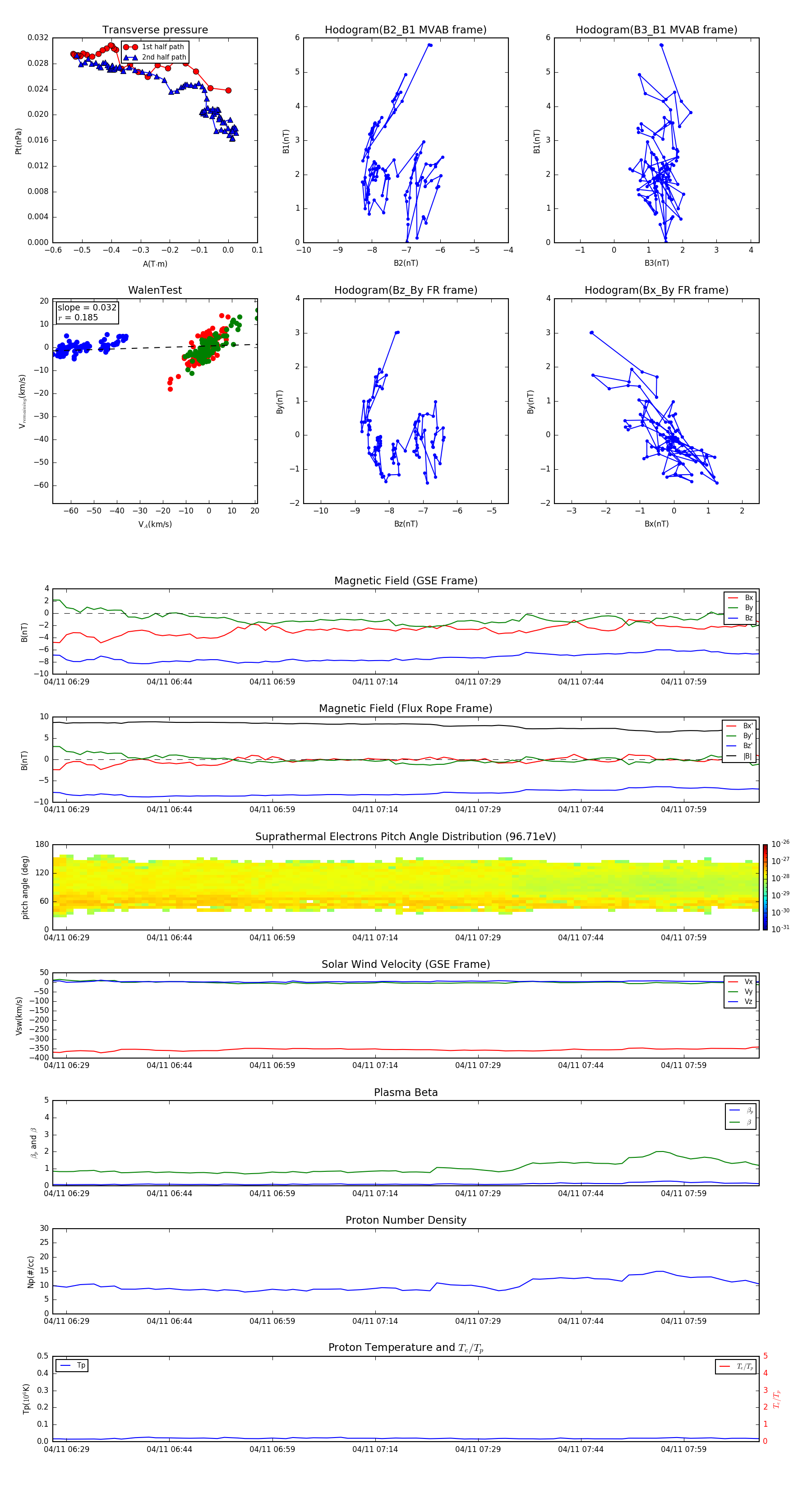The height and width of the screenshot is (1489, 812).
Task: Click the "0.032" tick on transverse pressure axis
Action: [x=38, y=37]
